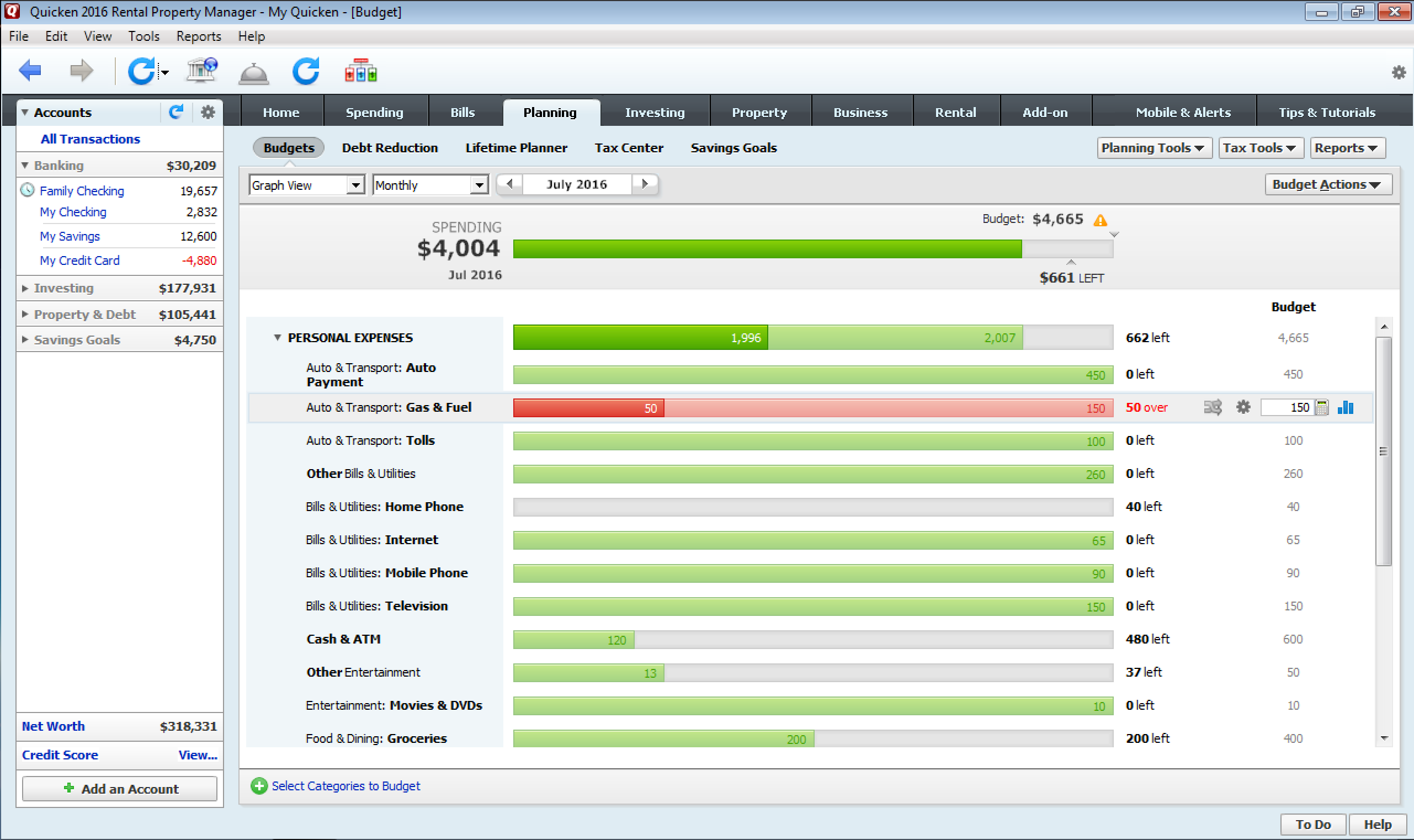
Task: Drag the Gas & Fuel spending slider
Action: coord(664,407)
